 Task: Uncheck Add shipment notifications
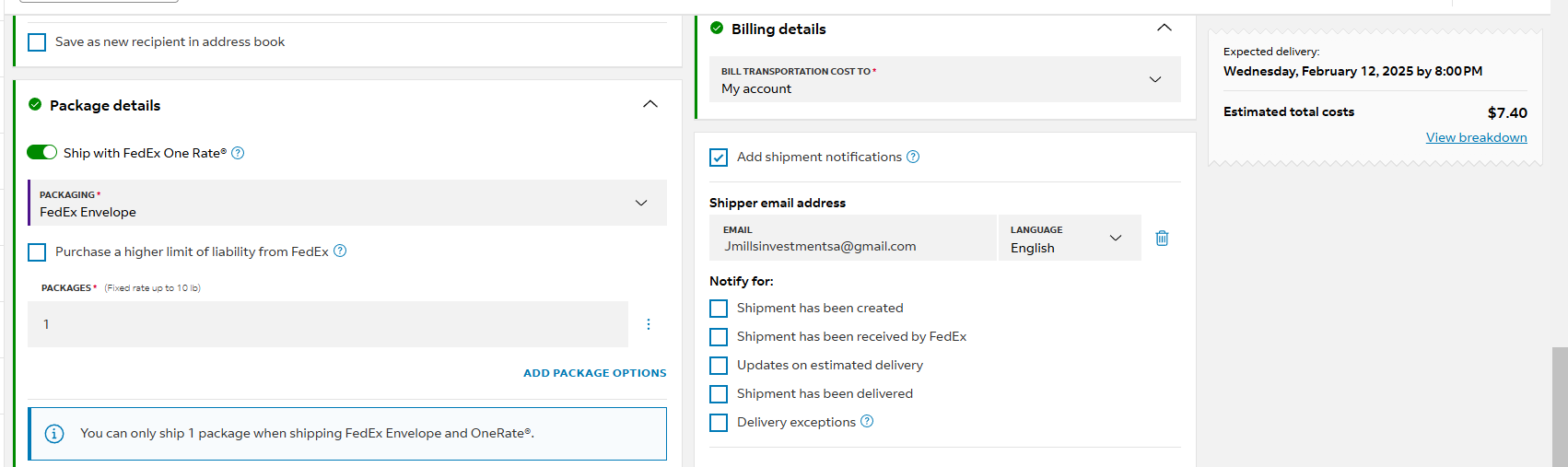click(719, 158)
